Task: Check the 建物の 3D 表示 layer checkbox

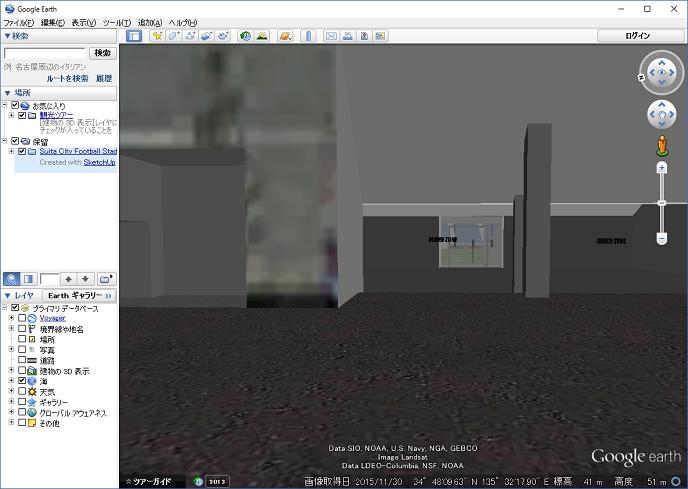Action: tap(22, 371)
